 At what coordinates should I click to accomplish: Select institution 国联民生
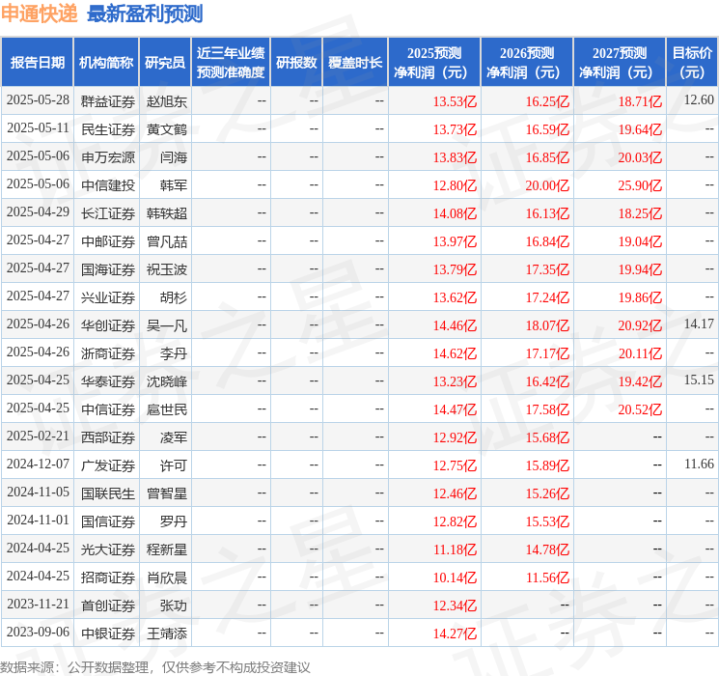[108, 493]
